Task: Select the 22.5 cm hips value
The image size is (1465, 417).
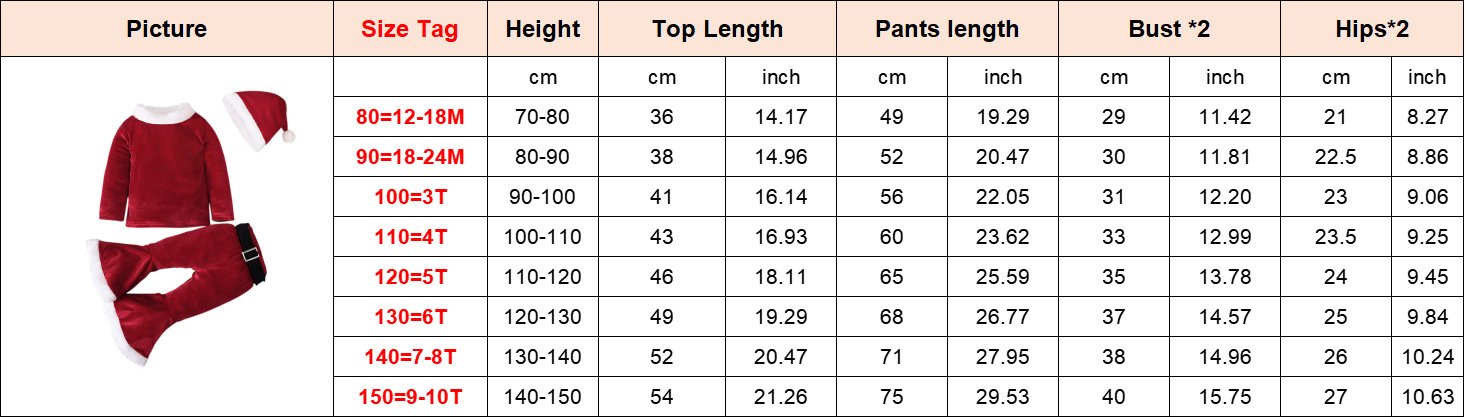Action: (1336, 157)
